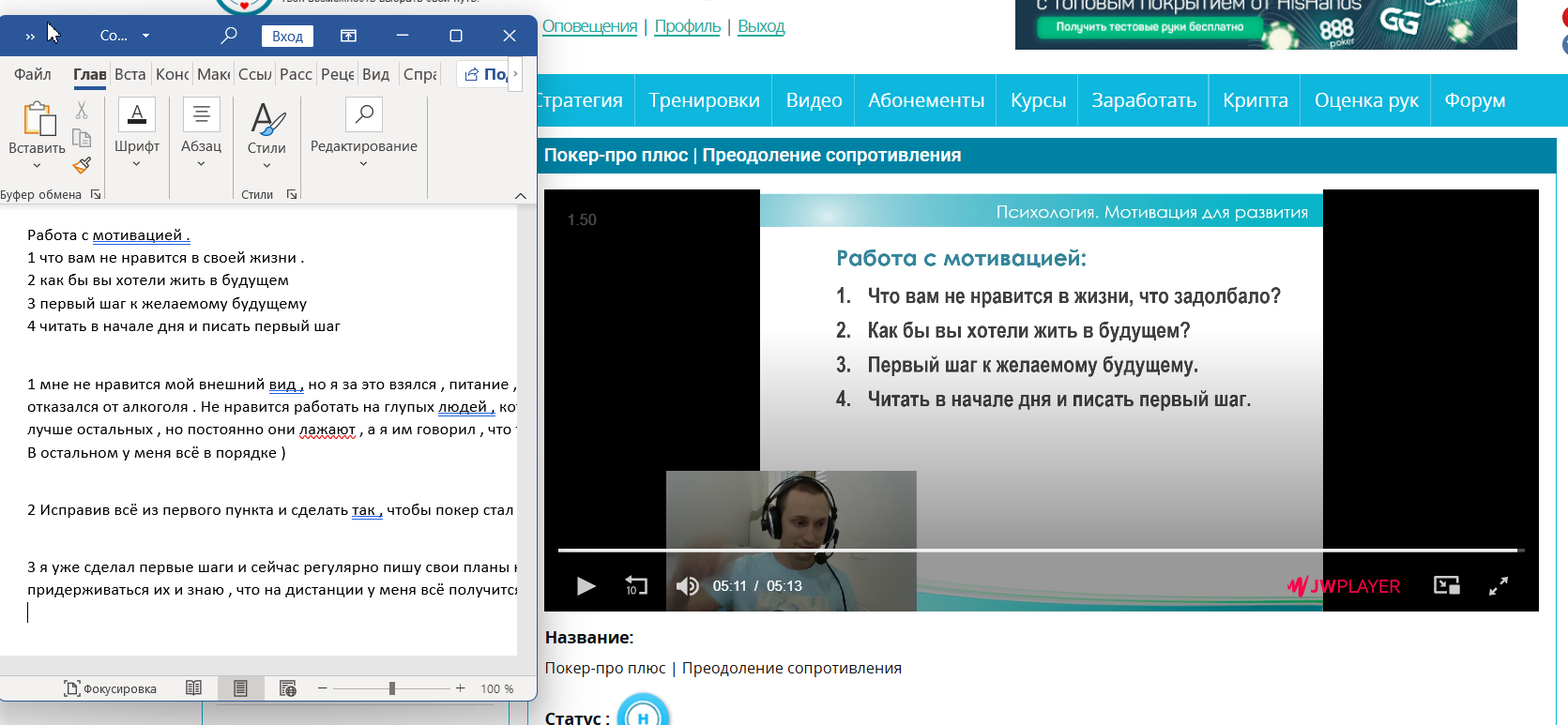Open the Абонементы site menu item
The image size is (1568, 725).
926,100
